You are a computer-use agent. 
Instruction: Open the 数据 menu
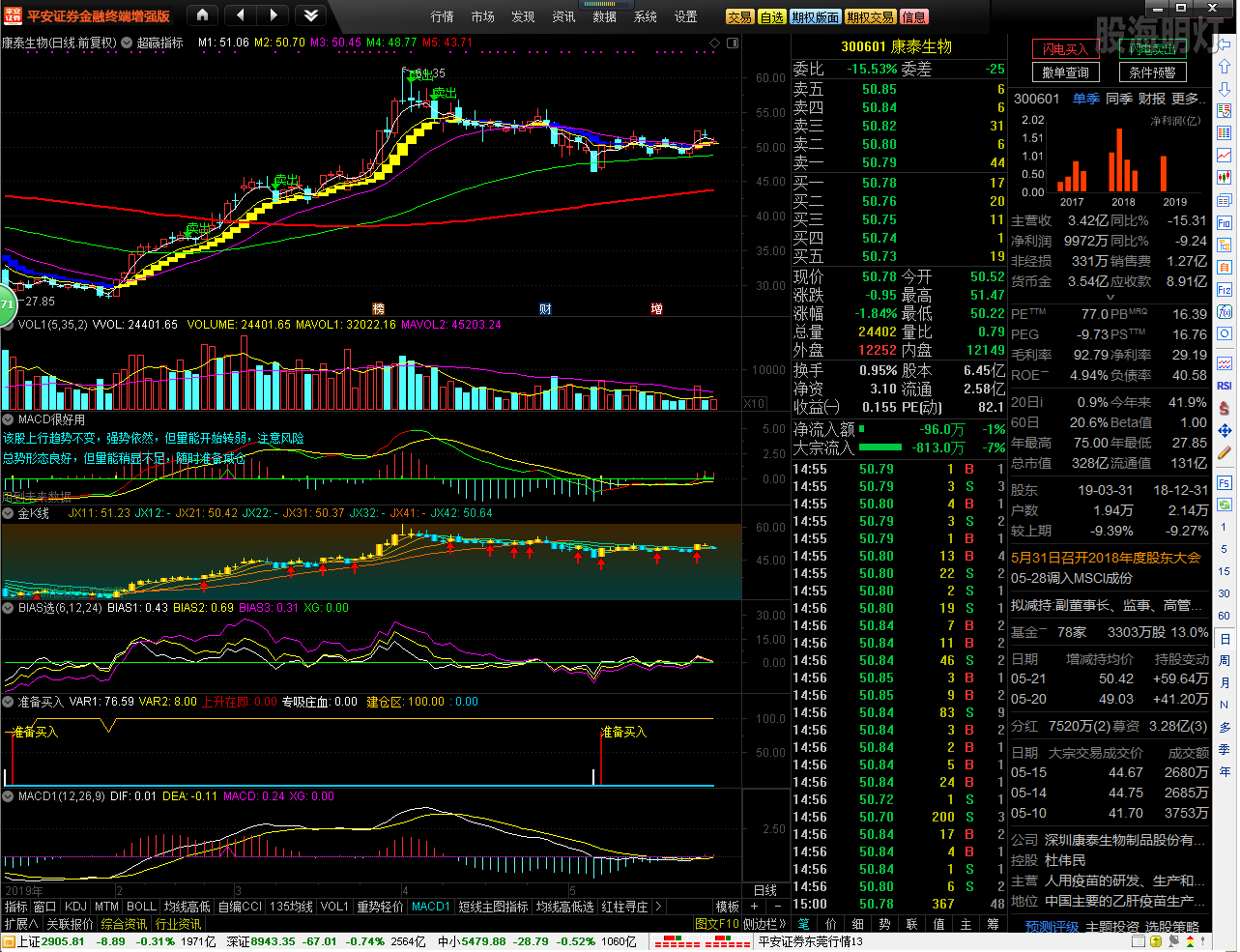coord(605,16)
